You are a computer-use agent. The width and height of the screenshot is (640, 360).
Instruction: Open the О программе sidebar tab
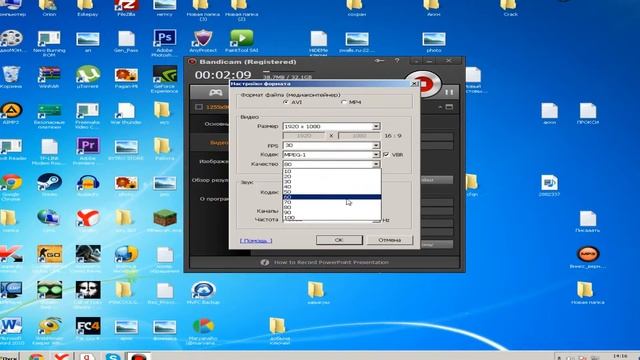[x=214, y=199]
